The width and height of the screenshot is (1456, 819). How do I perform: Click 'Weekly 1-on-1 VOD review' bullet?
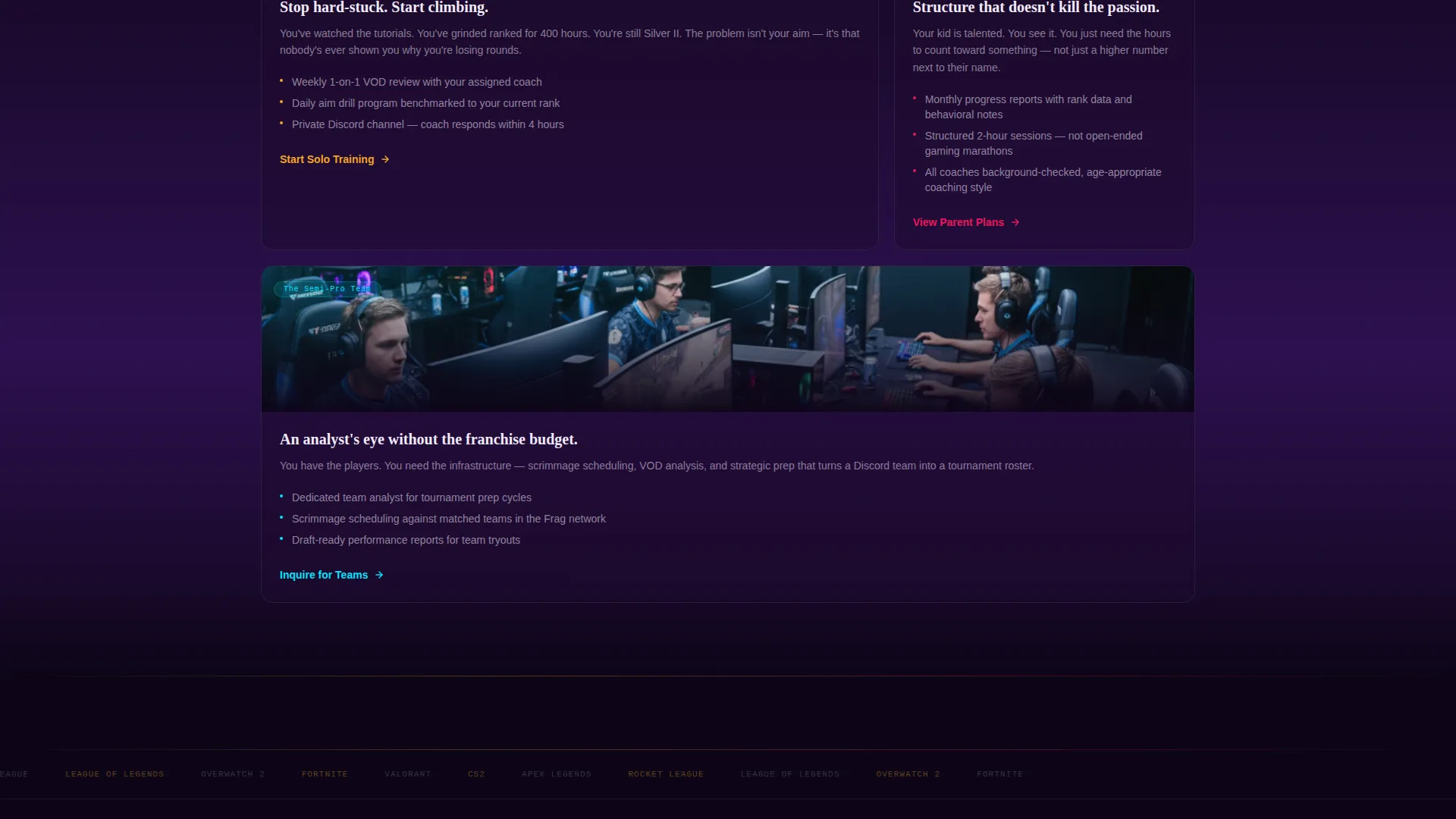(x=416, y=82)
